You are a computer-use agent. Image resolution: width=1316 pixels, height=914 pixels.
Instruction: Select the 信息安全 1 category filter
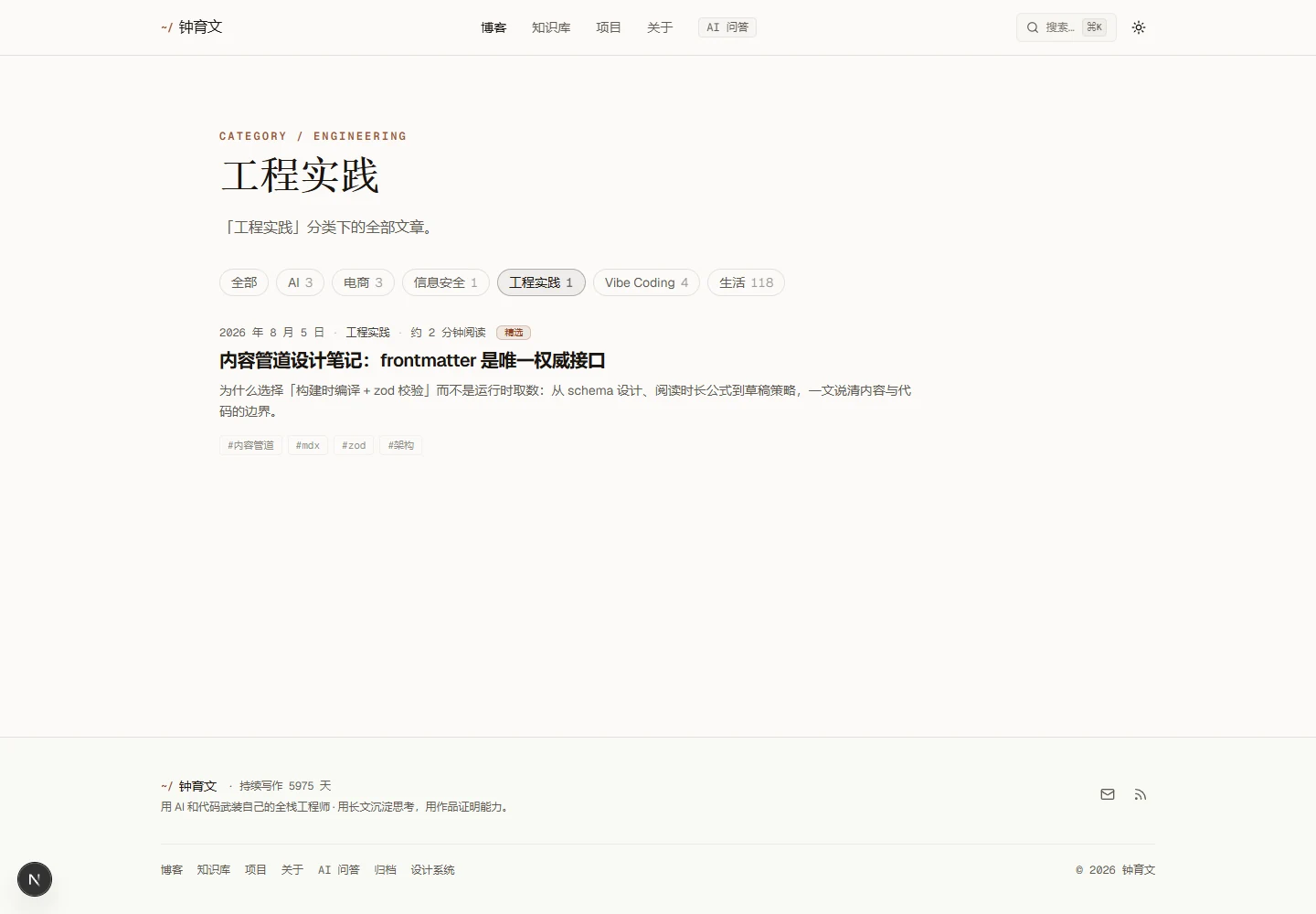pos(446,282)
